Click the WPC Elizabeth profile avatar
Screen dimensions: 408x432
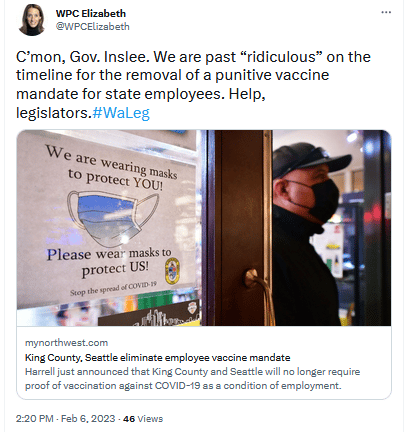32,20
